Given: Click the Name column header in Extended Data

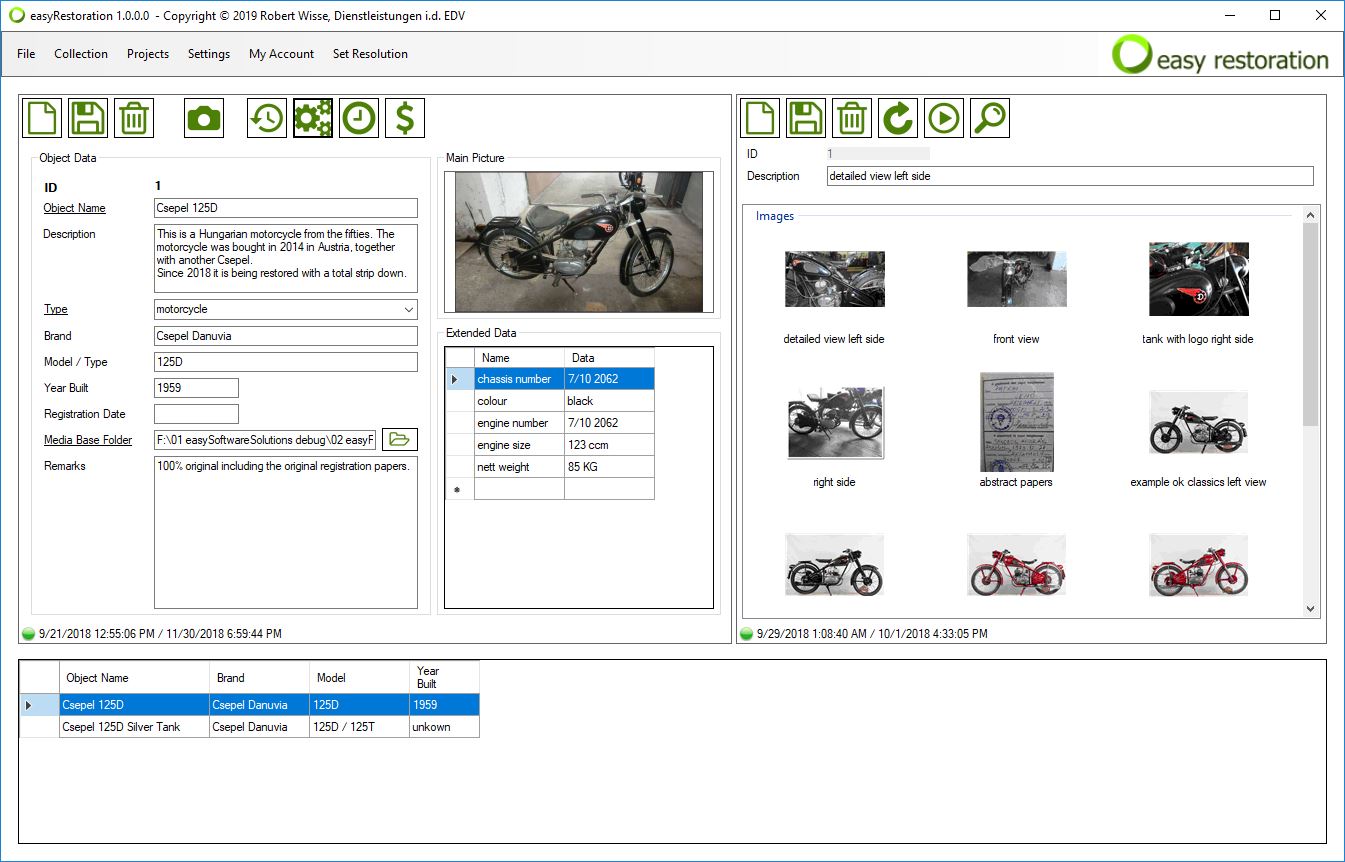Looking at the screenshot, I should (x=519, y=357).
